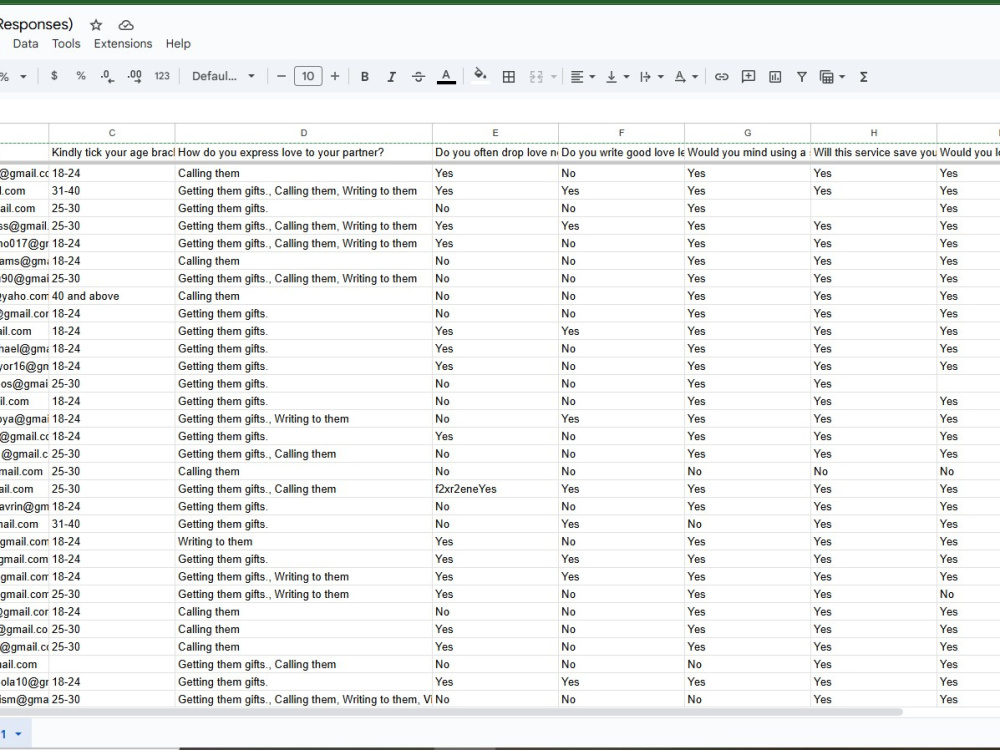The image size is (1000, 750).
Task: Decrease decimal places
Action: (x=107, y=77)
